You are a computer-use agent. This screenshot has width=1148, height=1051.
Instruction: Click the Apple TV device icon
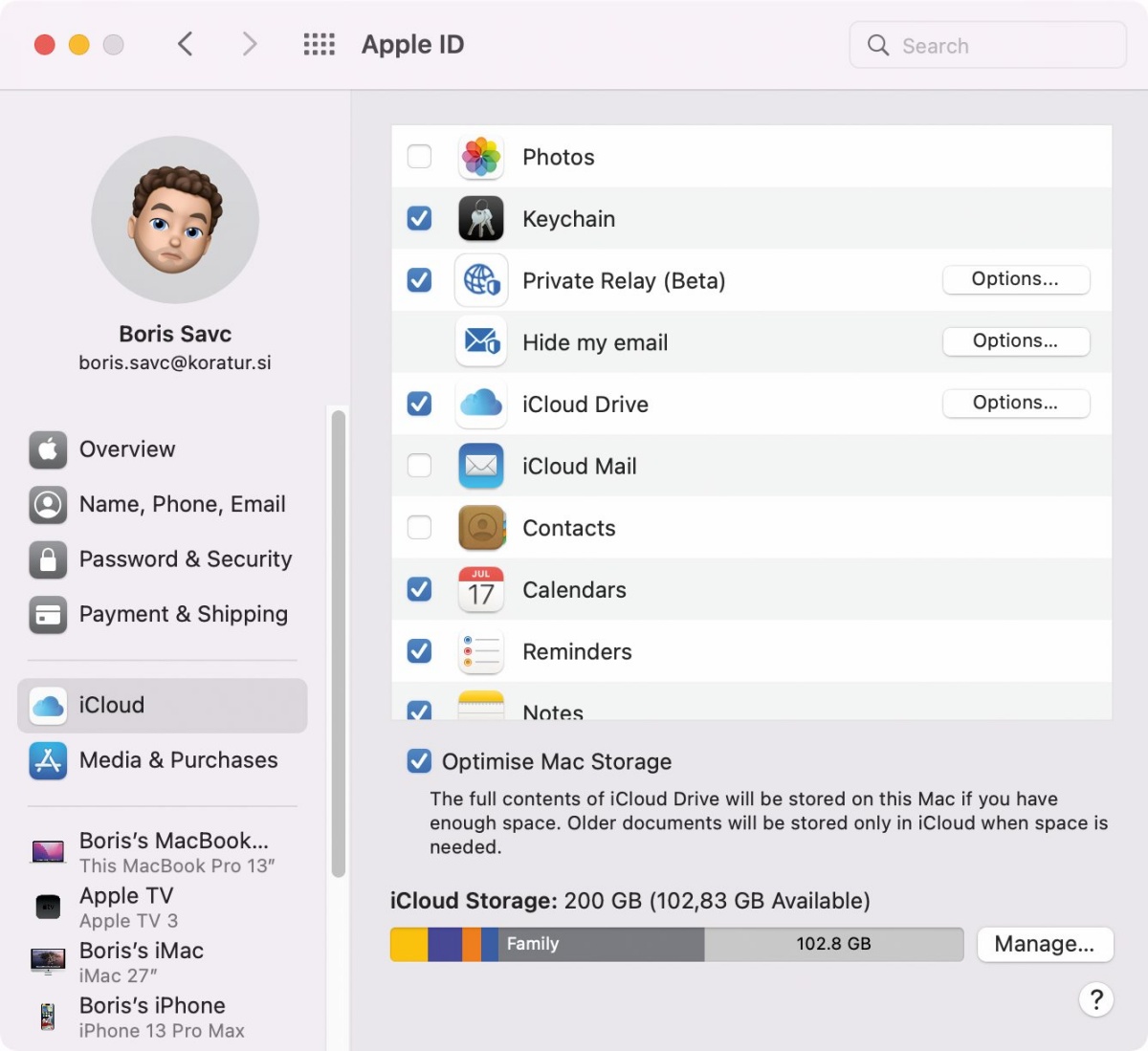pyautogui.click(x=48, y=907)
